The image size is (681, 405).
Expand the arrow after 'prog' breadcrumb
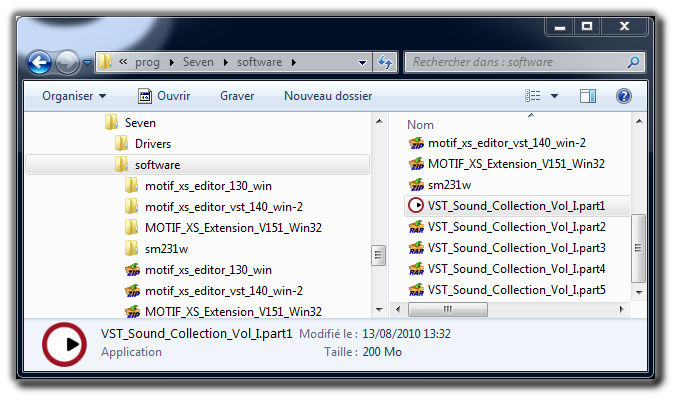point(172,63)
